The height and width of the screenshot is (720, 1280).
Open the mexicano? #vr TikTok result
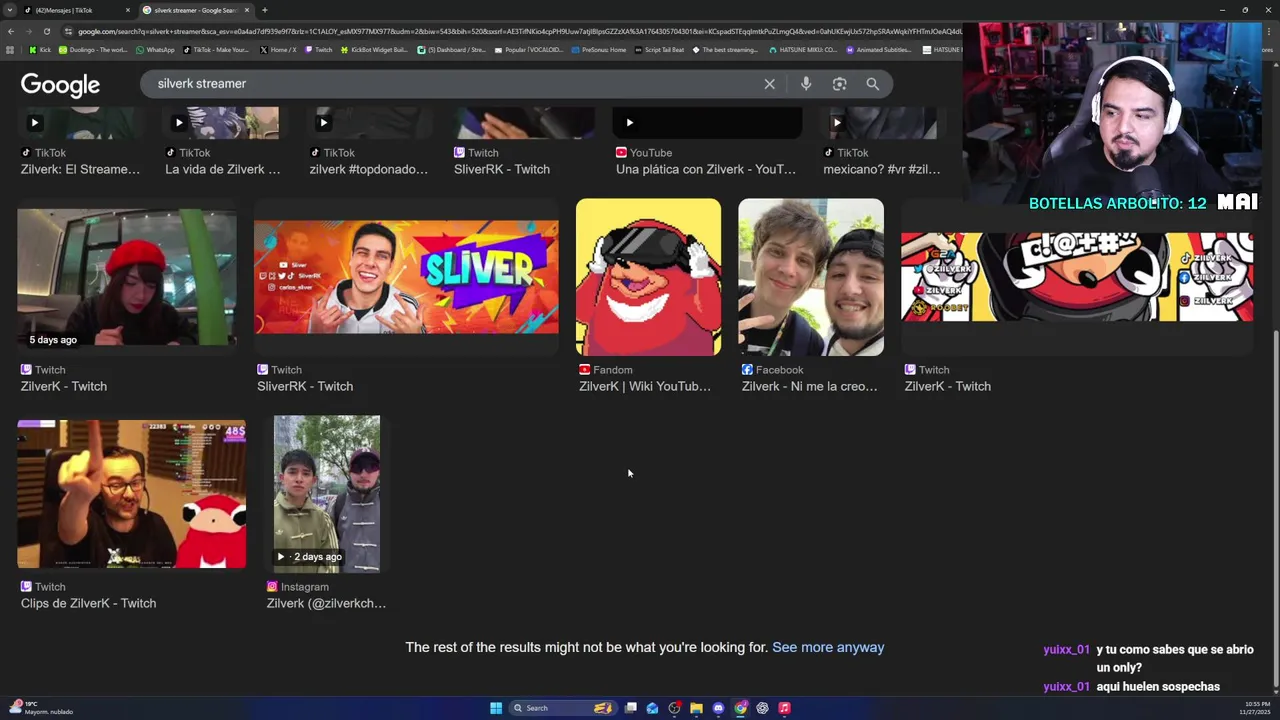coord(881,169)
